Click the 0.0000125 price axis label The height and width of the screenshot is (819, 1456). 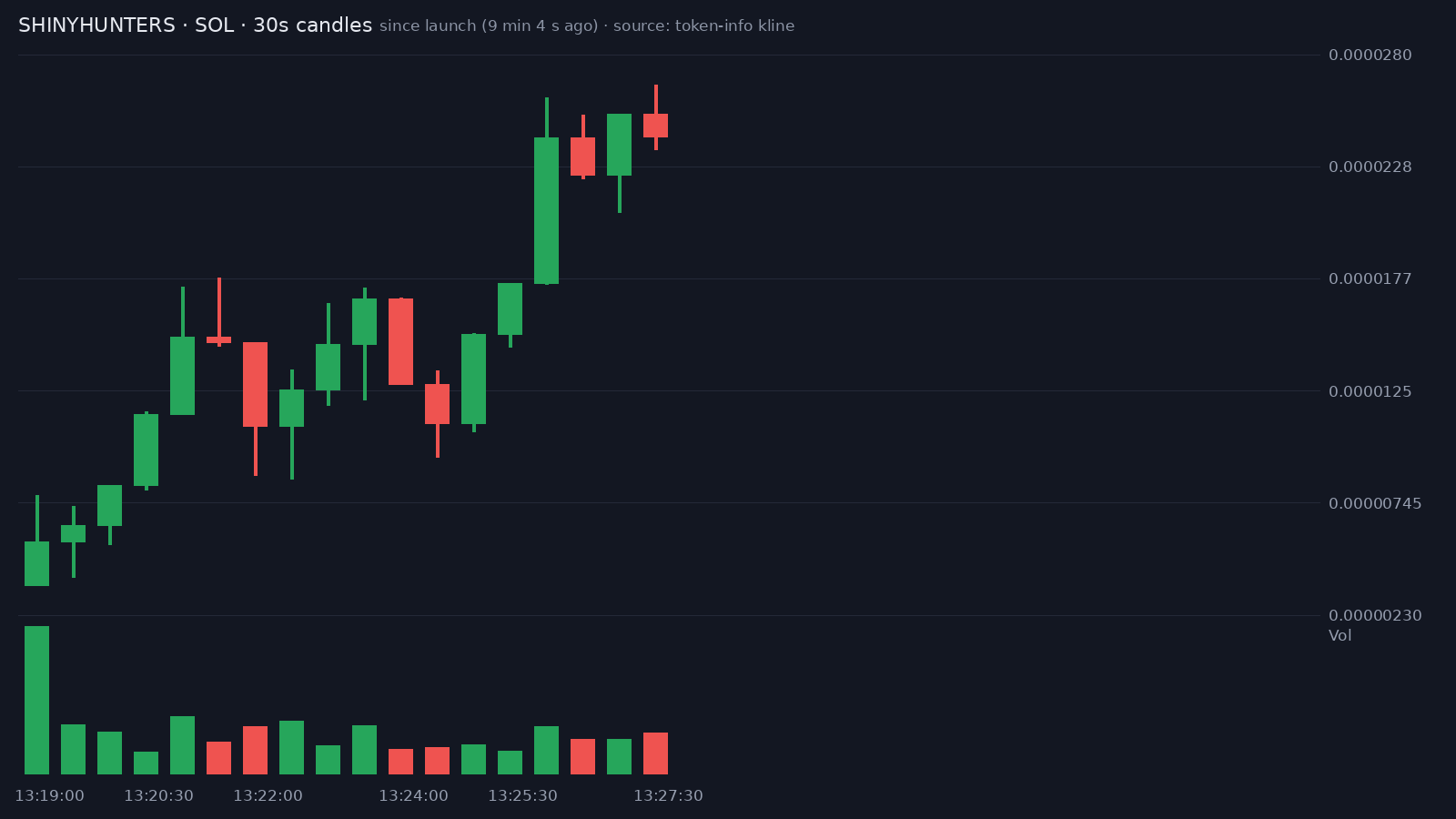pos(1370,391)
